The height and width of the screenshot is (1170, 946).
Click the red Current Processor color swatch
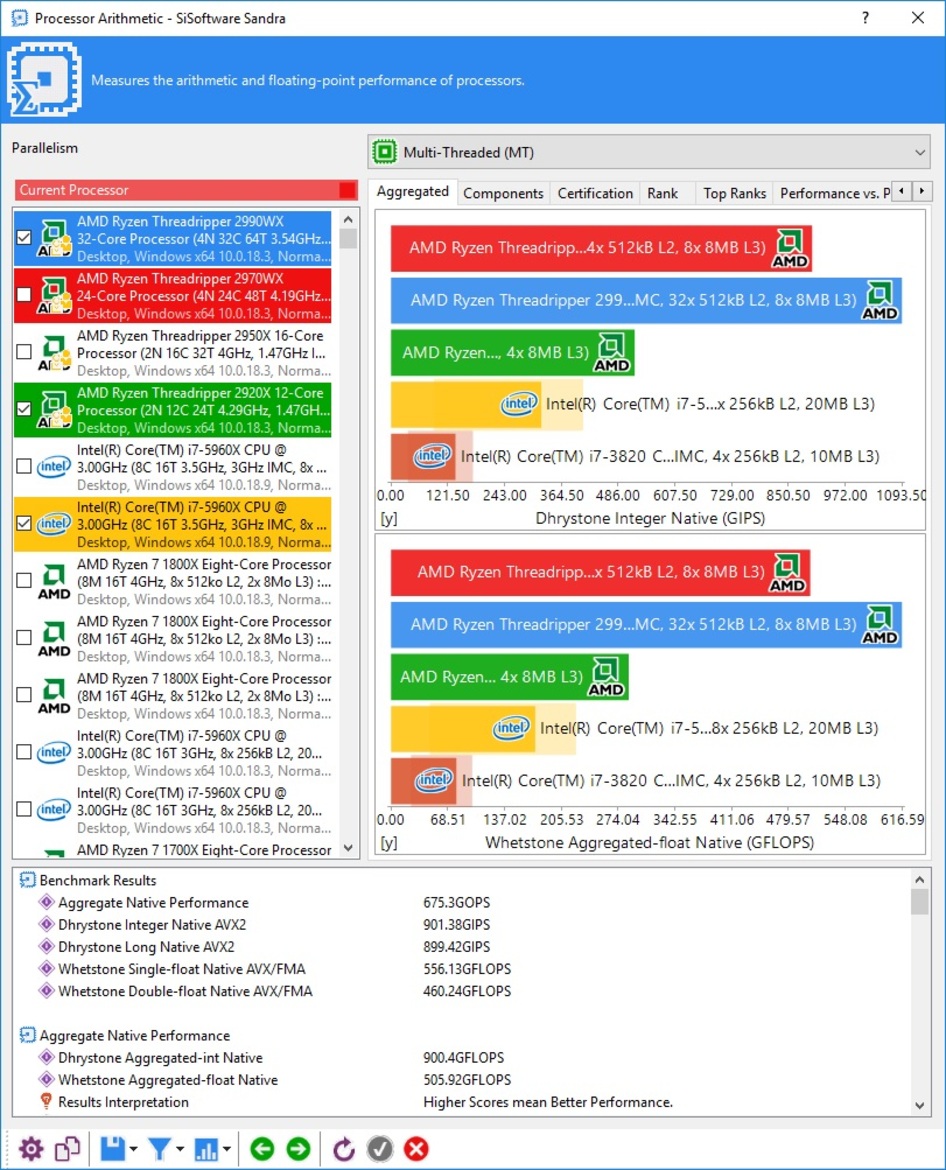[x=347, y=190]
